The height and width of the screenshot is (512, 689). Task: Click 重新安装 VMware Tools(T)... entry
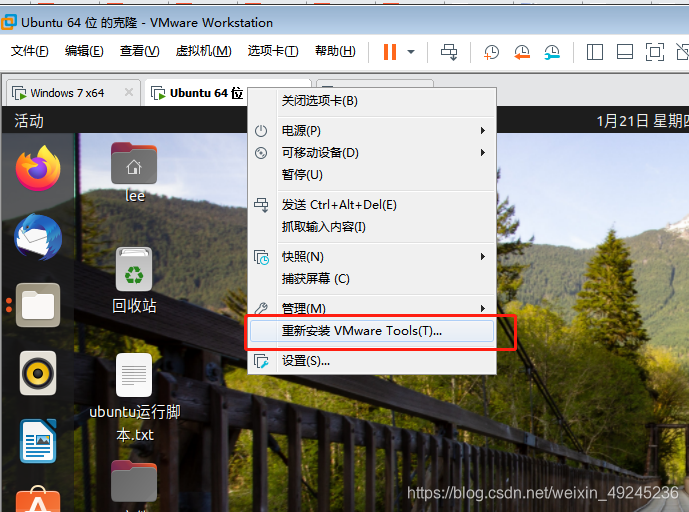click(372, 331)
